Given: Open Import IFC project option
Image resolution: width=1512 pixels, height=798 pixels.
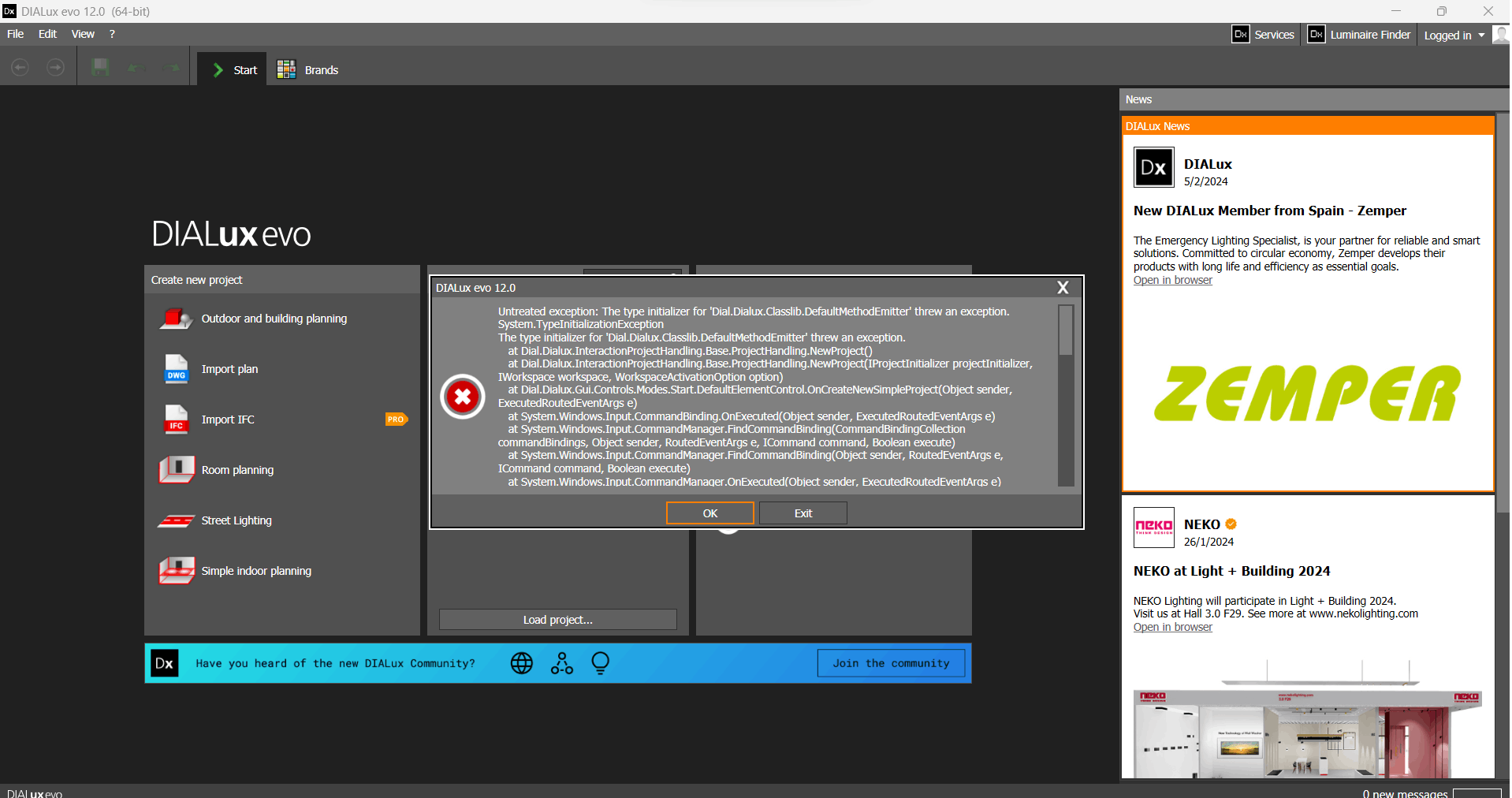Looking at the screenshot, I should [228, 420].
